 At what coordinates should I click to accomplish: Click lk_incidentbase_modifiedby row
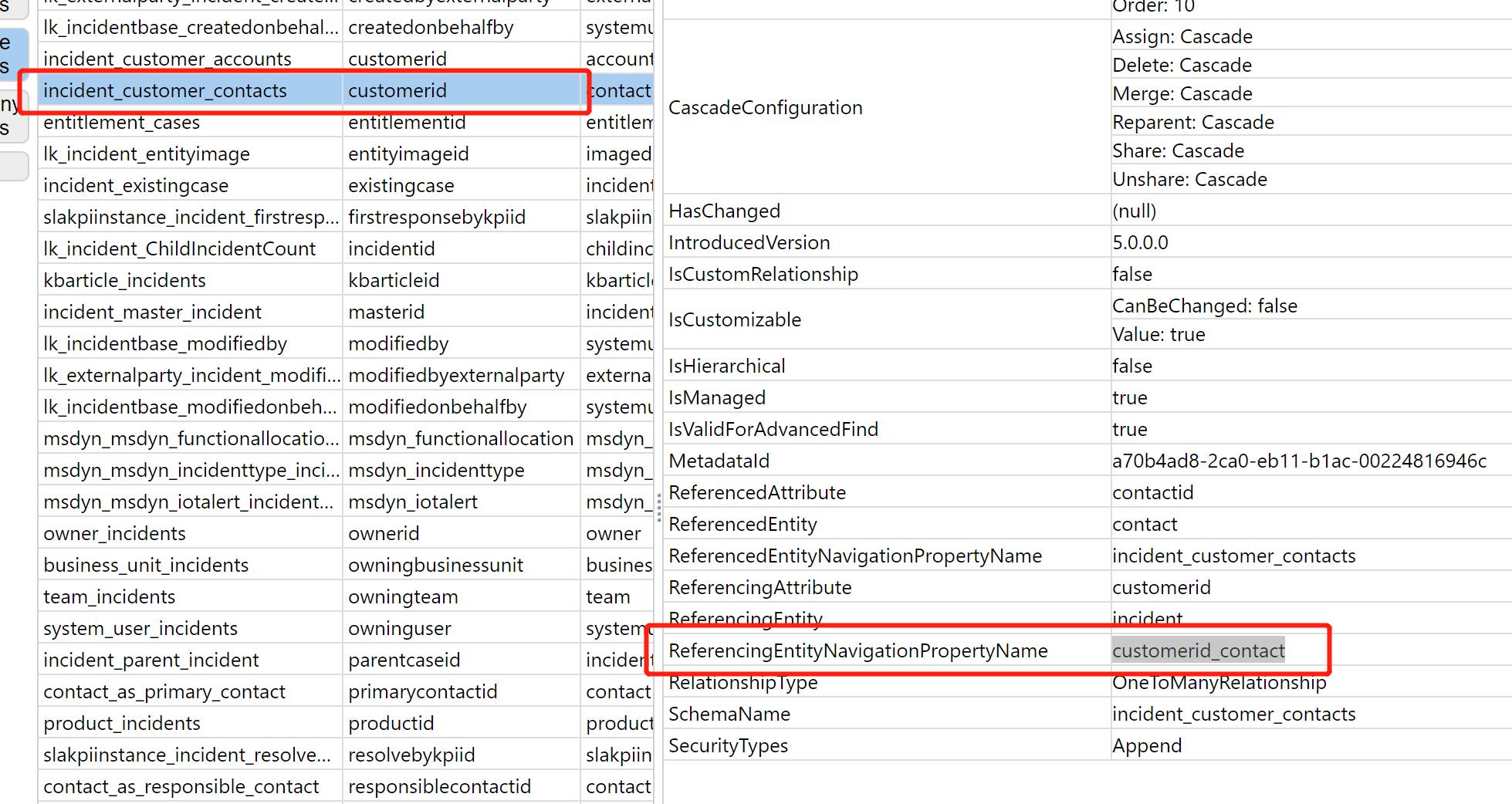click(x=346, y=343)
